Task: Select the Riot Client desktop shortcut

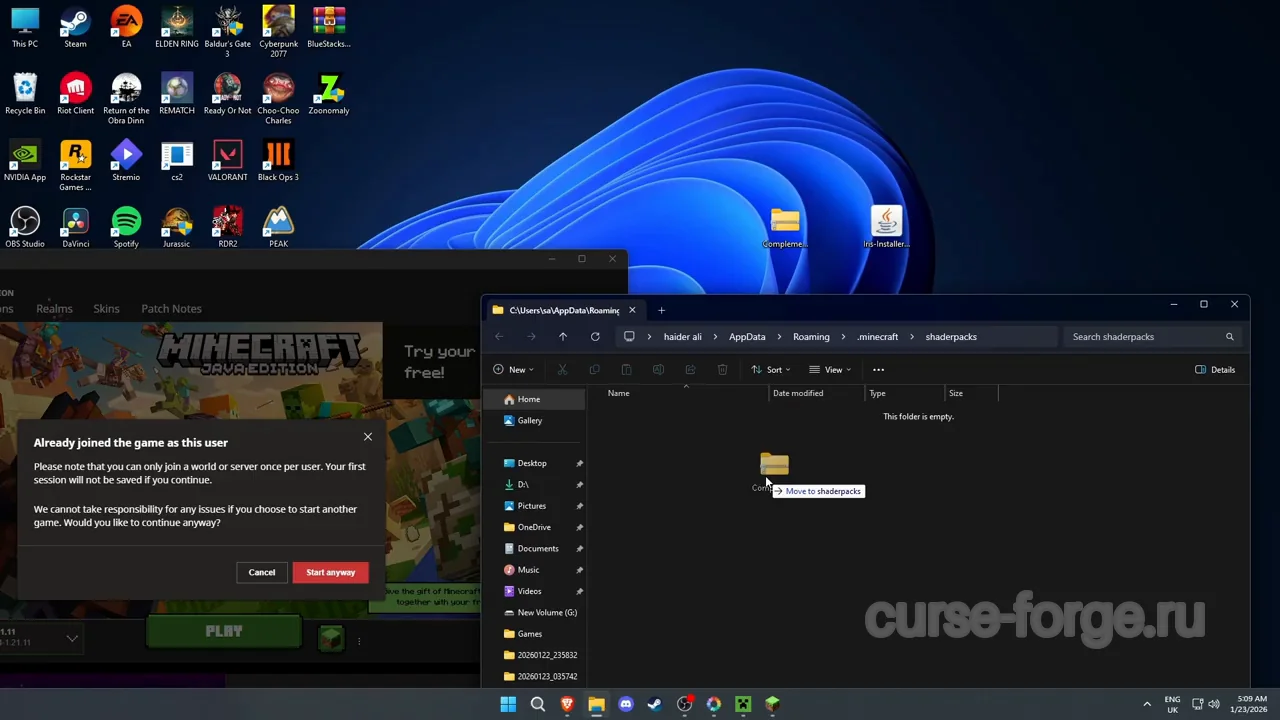Action: (75, 94)
